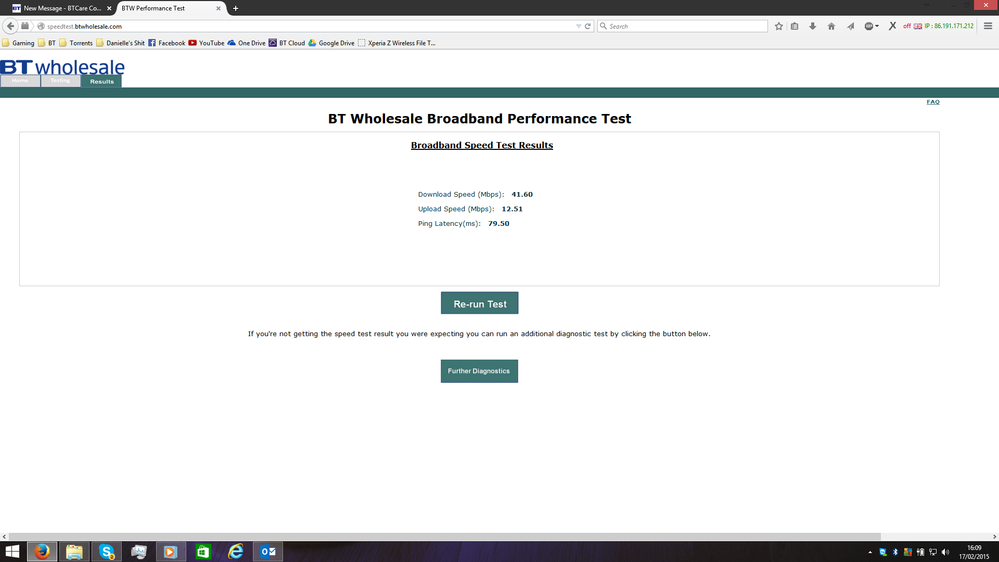
Task: Open the Facebook bookmark
Action: click(166, 43)
